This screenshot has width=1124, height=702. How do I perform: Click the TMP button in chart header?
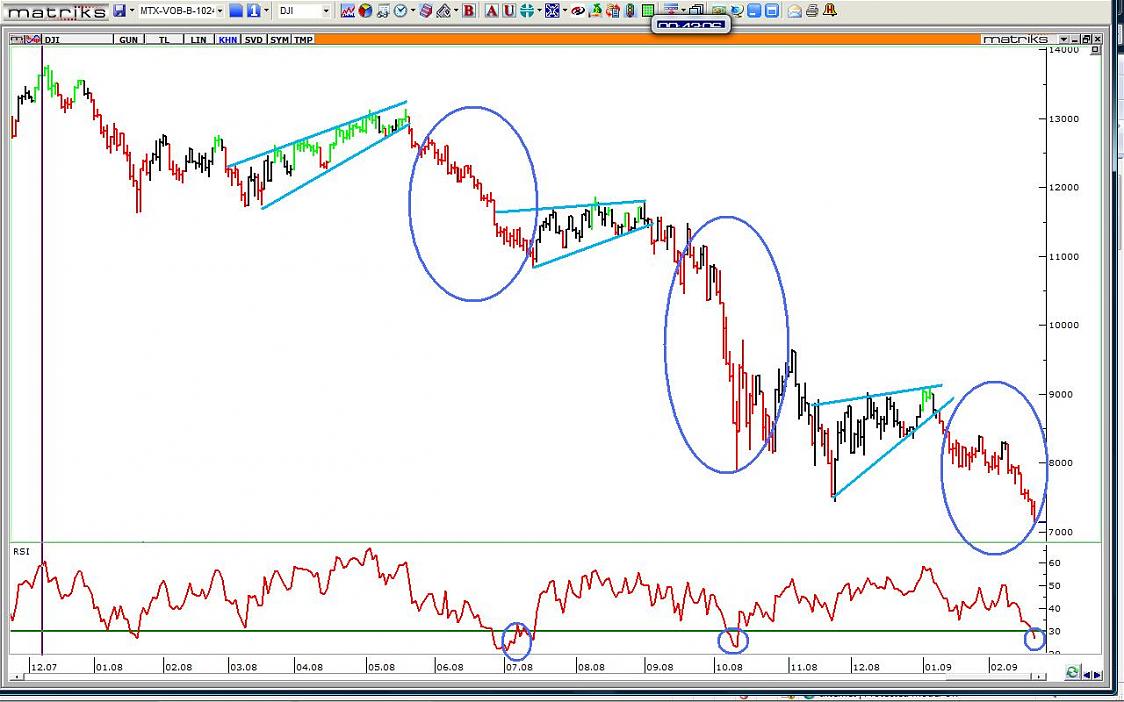point(302,40)
